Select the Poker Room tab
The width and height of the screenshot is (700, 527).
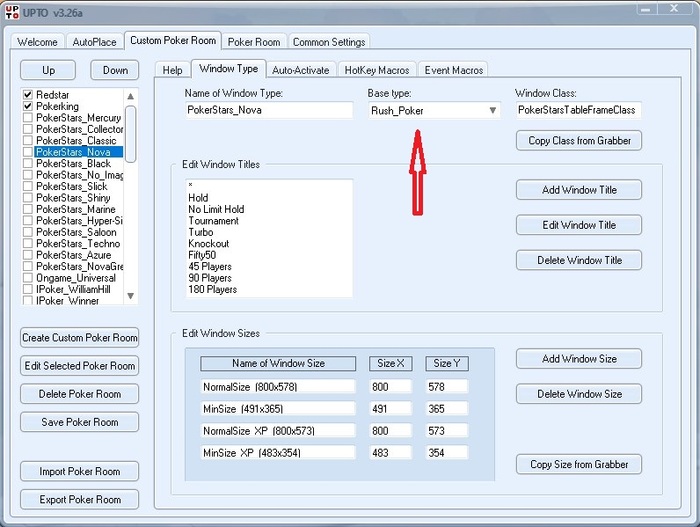click(x=254, y=42)
